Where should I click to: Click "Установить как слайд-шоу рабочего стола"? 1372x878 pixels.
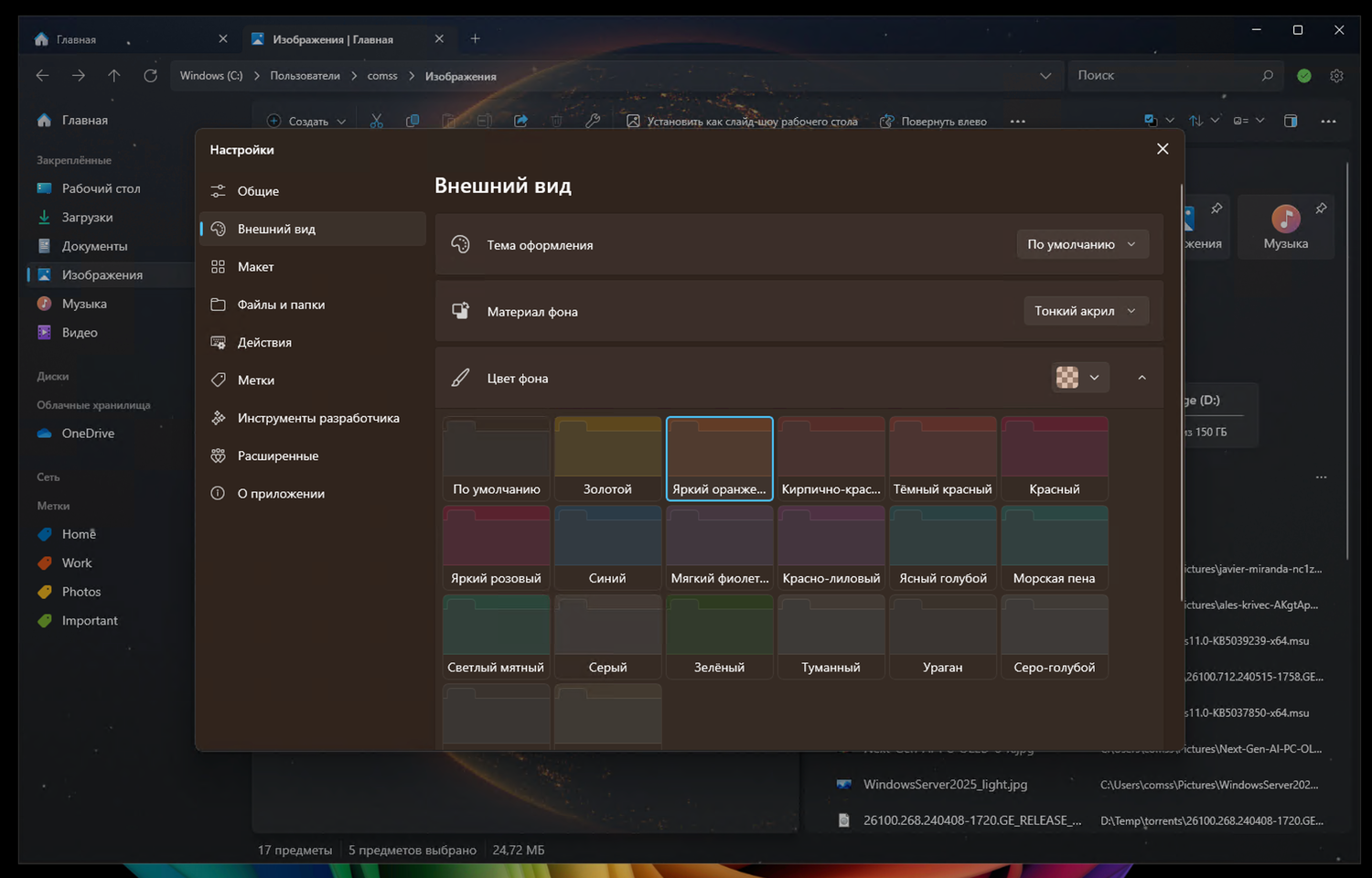click(742, 121)
